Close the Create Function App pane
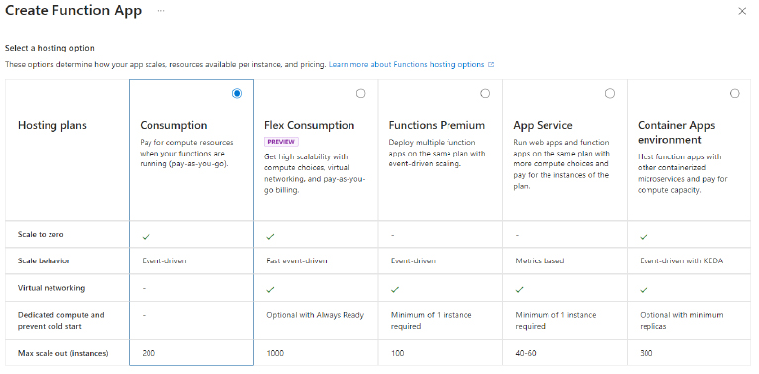 pos(742,11)
